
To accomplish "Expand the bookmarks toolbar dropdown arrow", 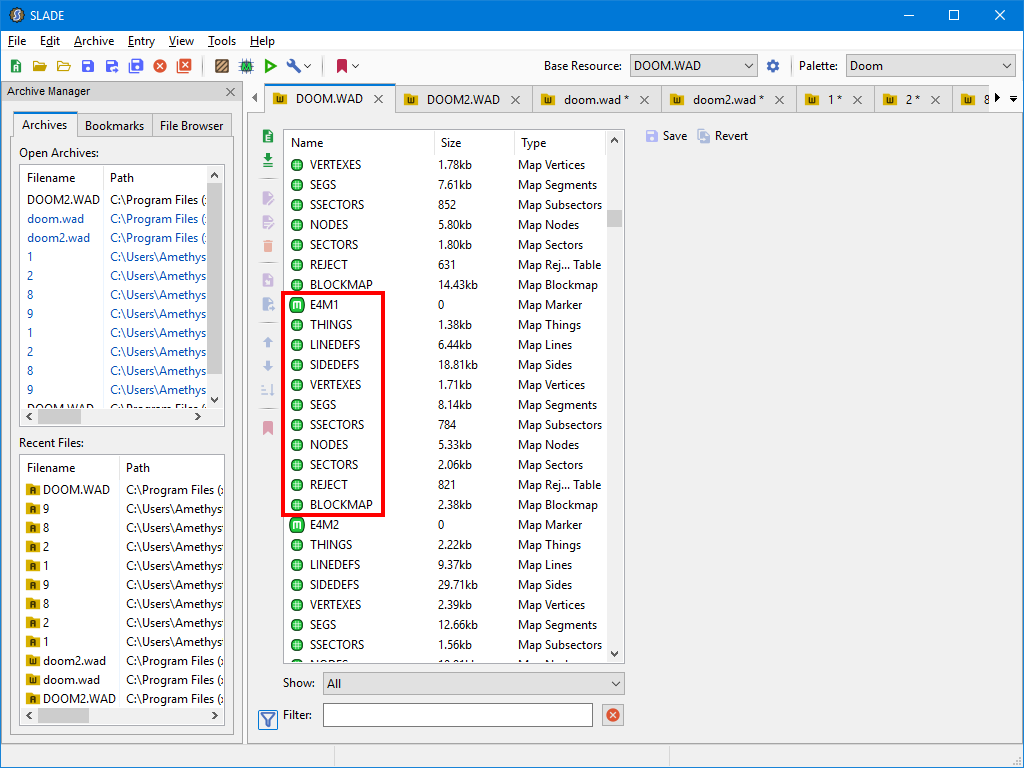I will click(x=356, y=66).
